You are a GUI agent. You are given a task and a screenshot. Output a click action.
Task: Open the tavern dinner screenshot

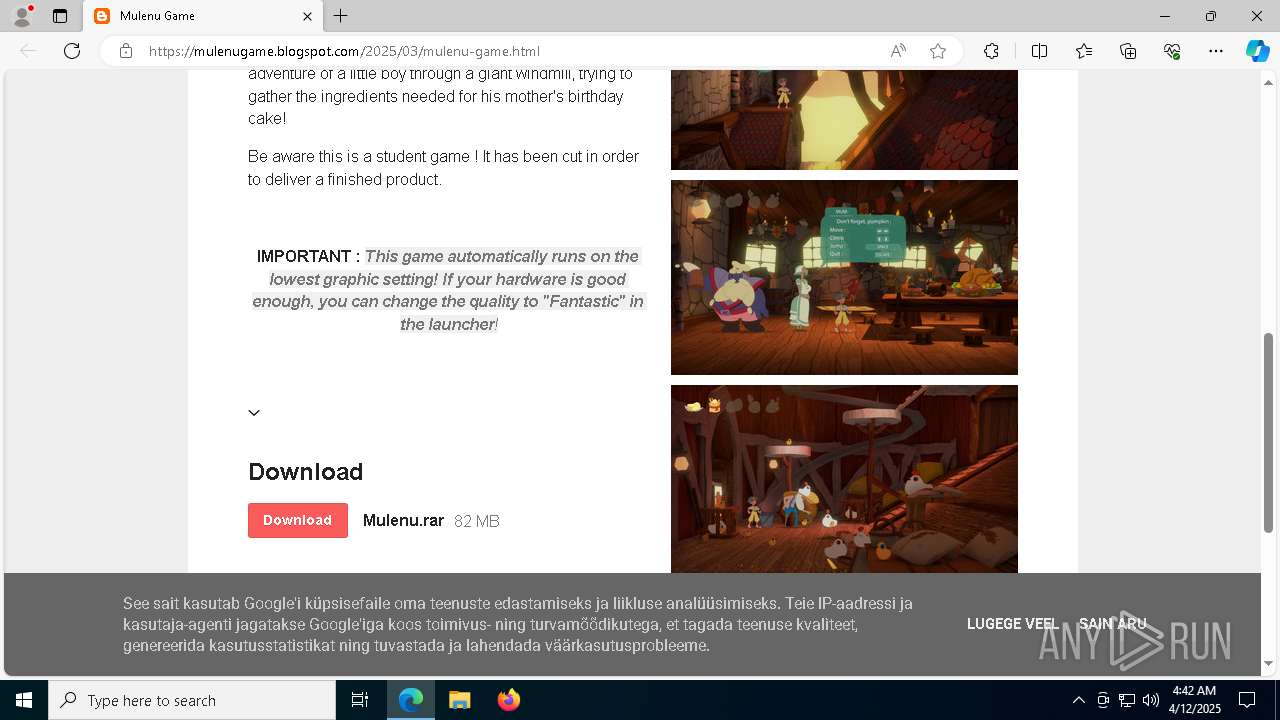(844, 277)
